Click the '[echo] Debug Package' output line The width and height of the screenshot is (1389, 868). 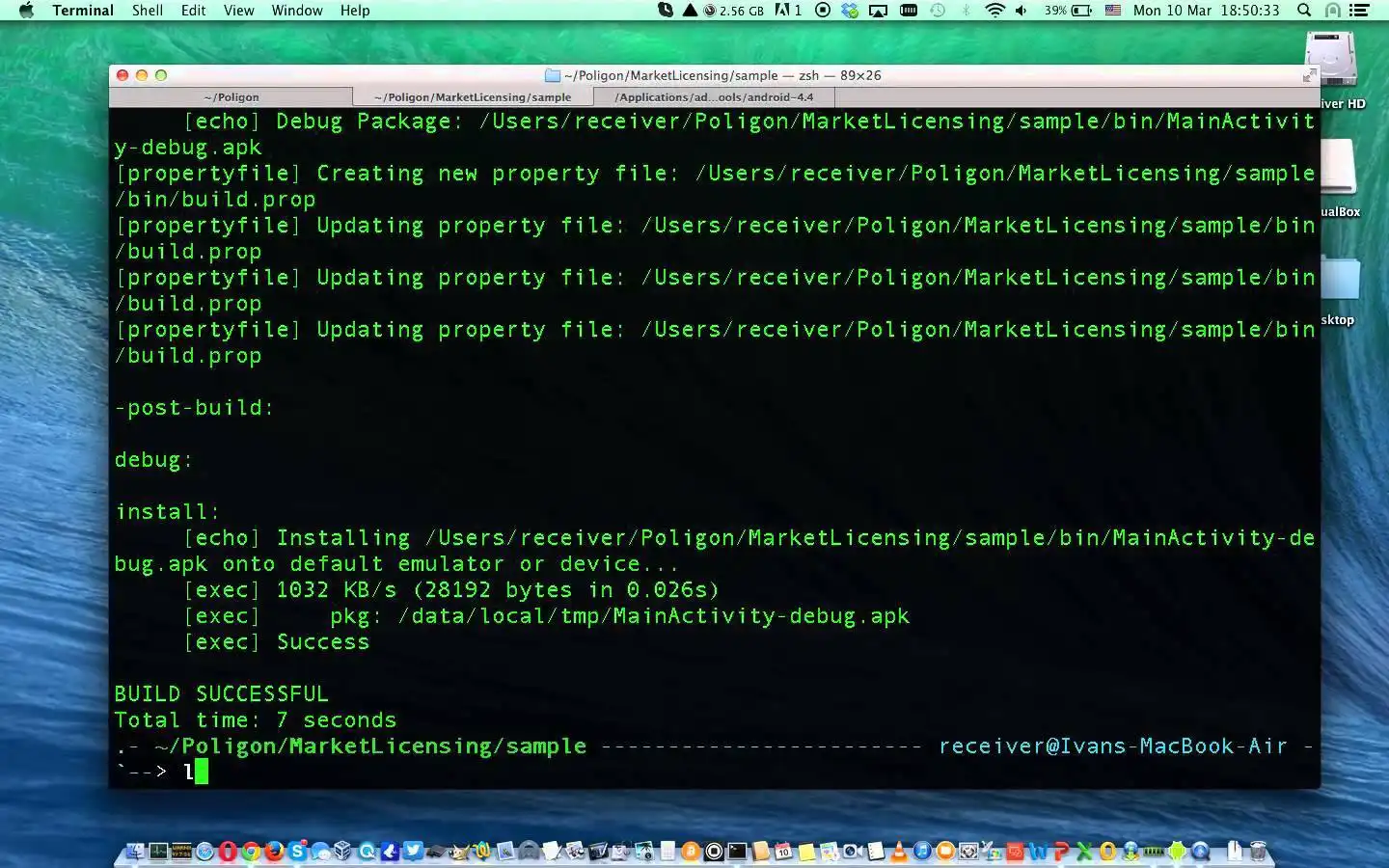[x=715, y=134]
